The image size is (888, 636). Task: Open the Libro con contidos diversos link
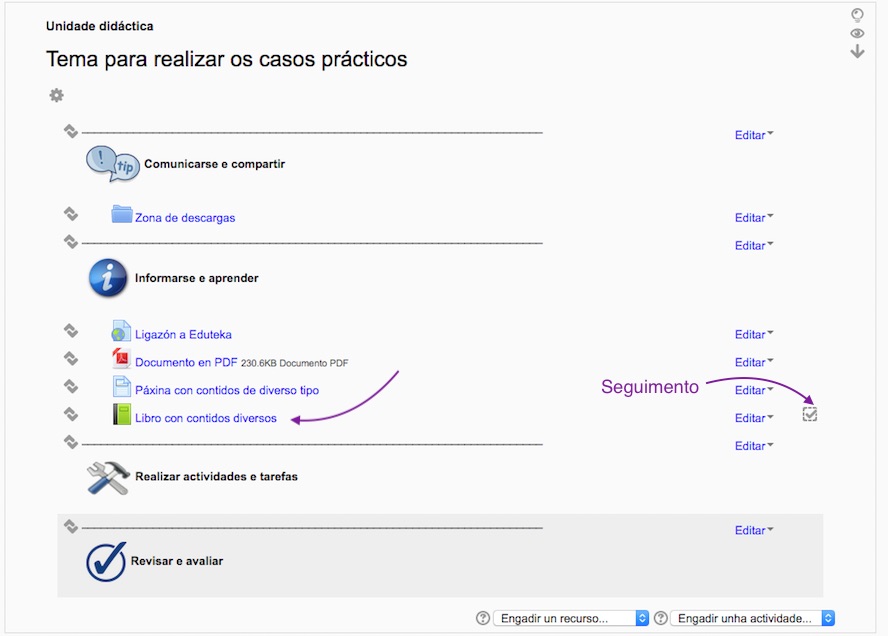click(x=206, y=418)
